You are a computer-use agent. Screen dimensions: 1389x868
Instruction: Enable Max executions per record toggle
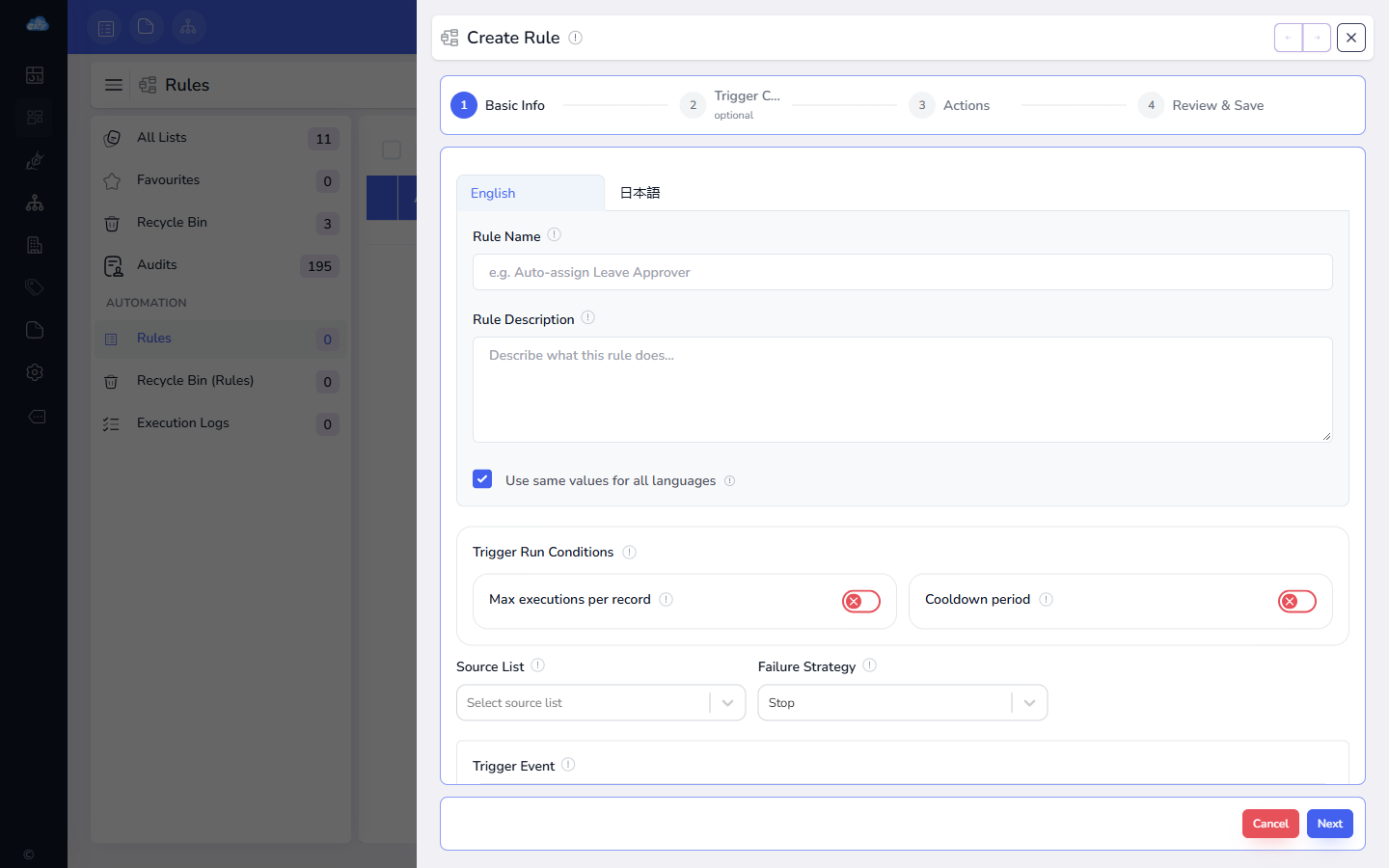coord(861,602)
